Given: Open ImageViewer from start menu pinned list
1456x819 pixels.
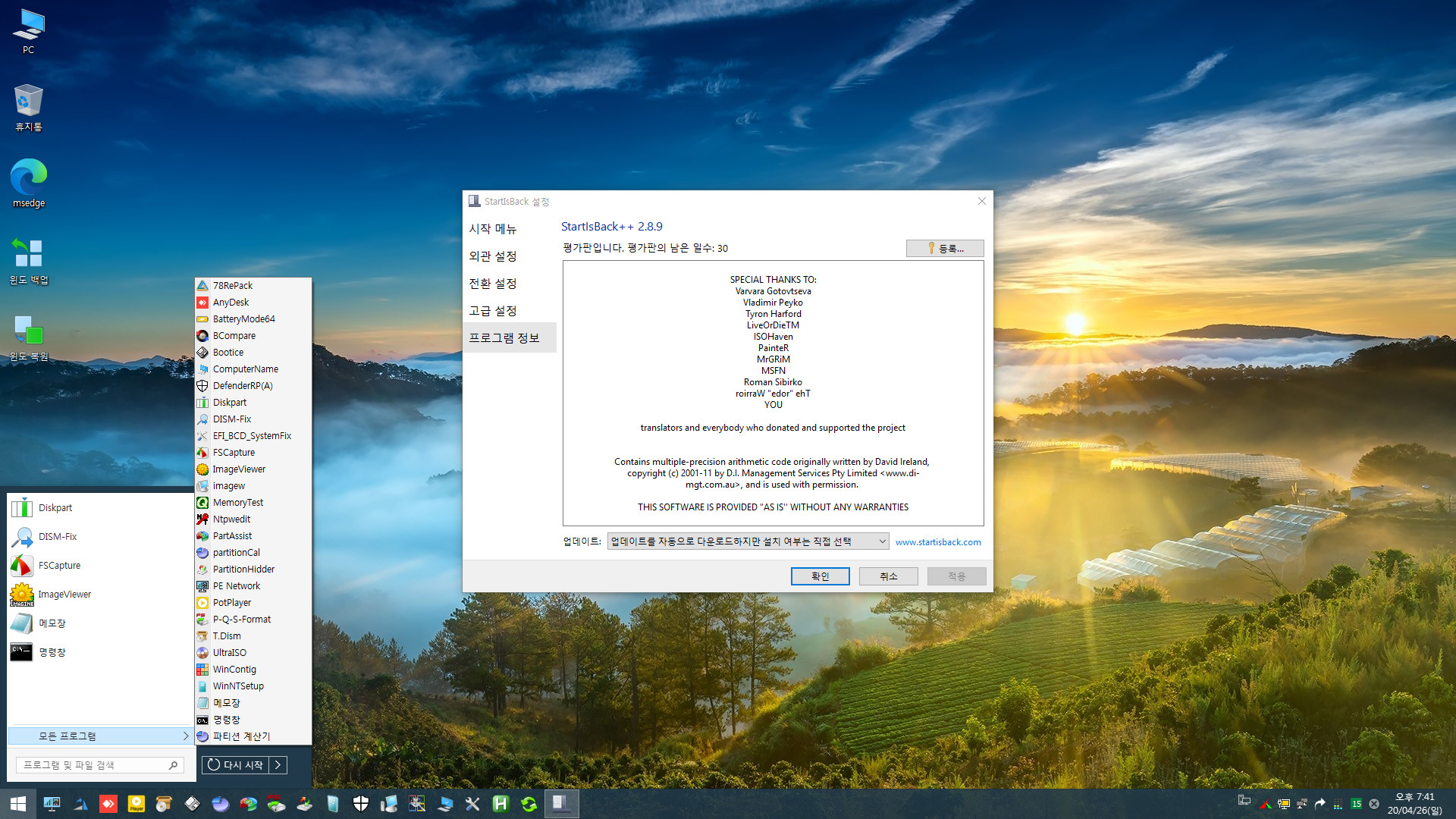Looking at the screenshot, I should click(x=100, y=595).
